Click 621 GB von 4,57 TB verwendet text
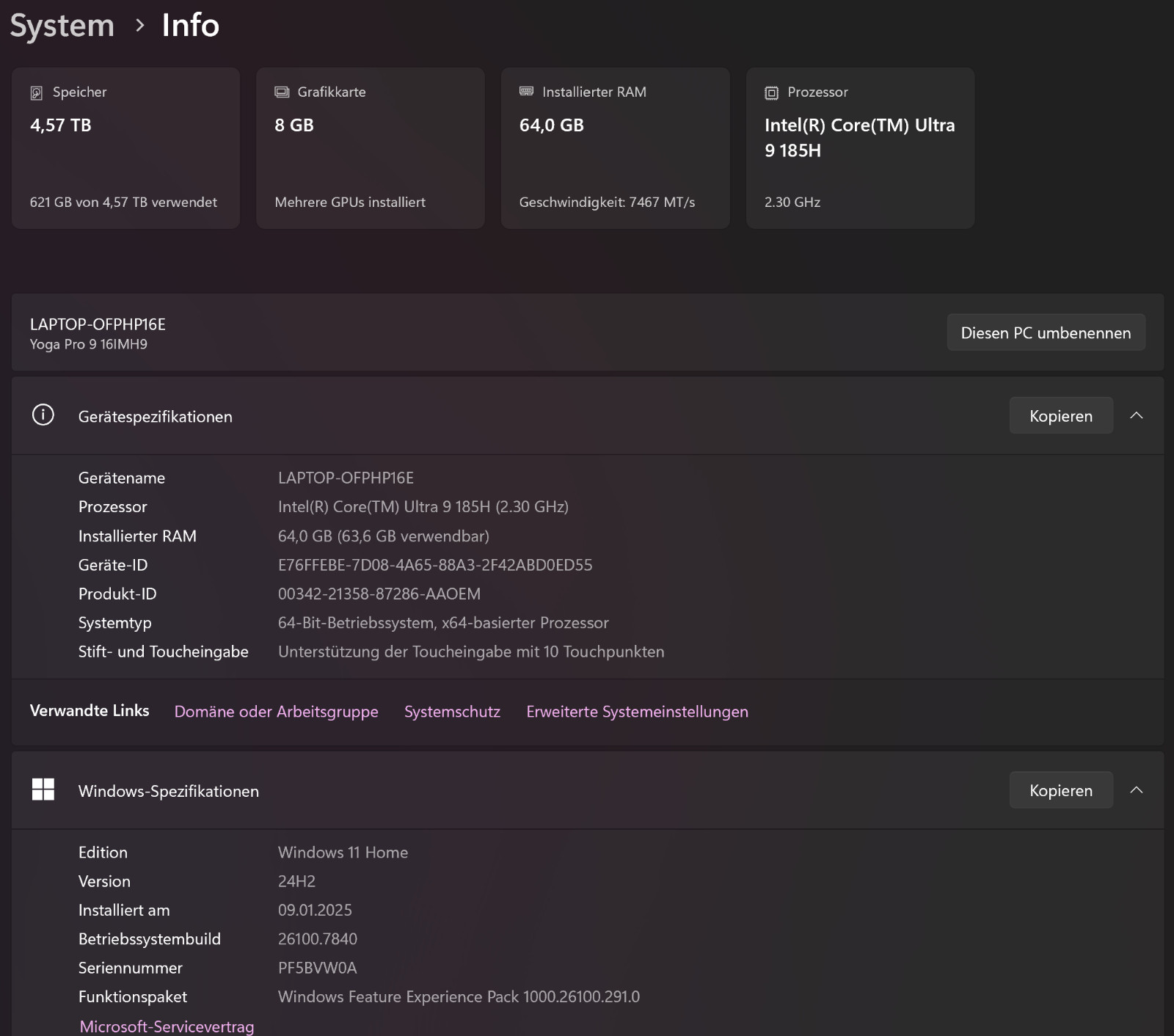 [x=123, y=202]
